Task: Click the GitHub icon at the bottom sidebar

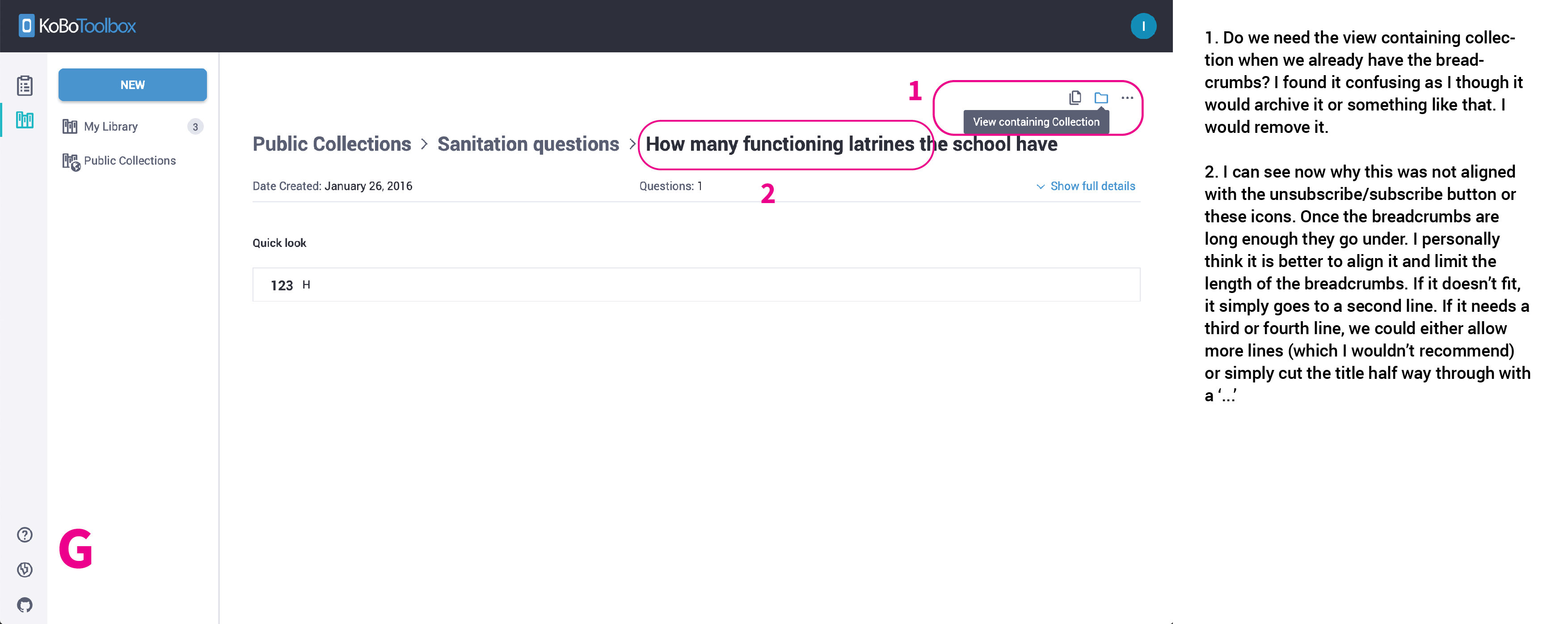Action: 24,604
